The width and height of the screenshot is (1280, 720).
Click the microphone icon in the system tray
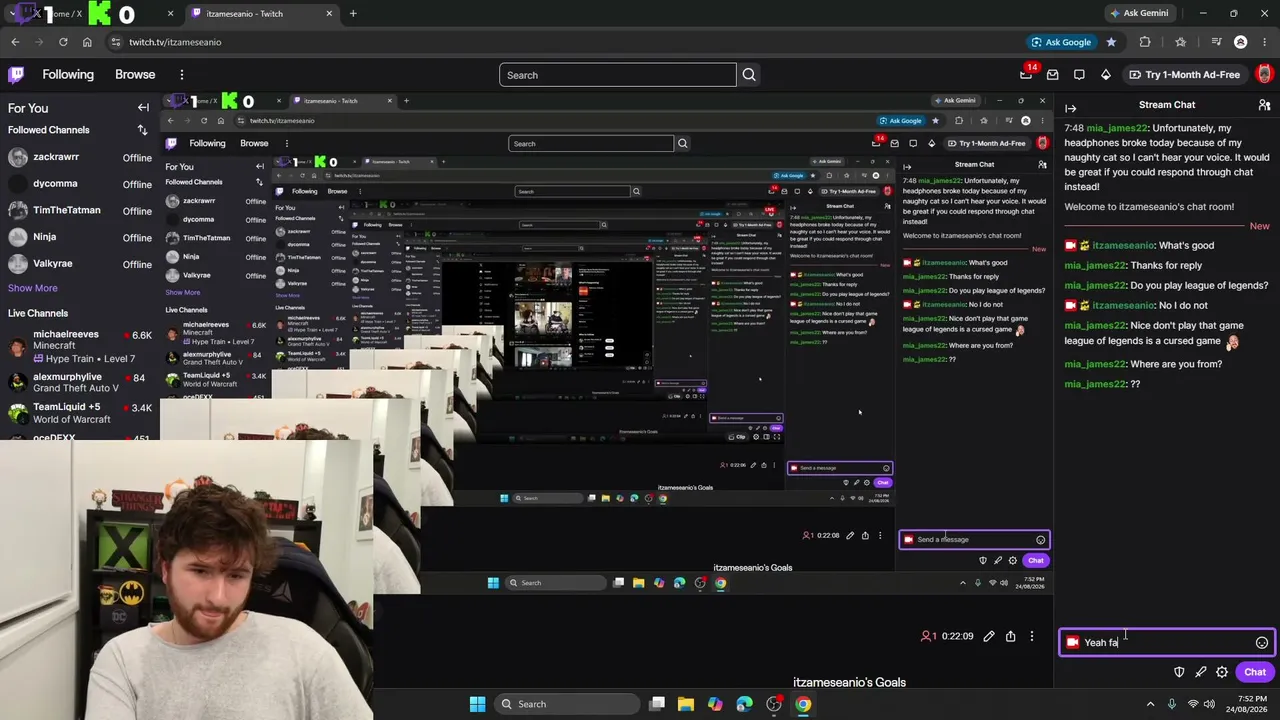(1171, 704)
